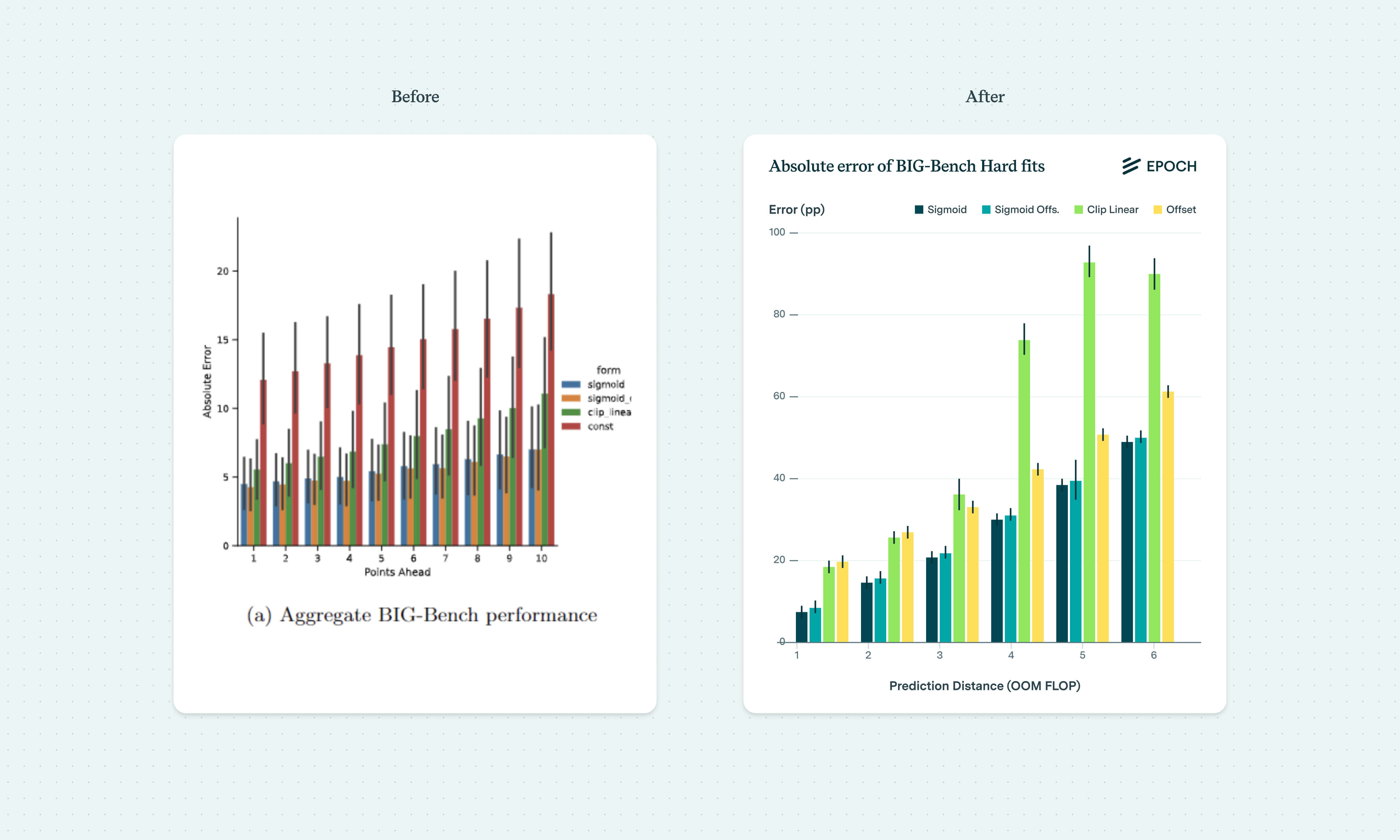The height and width of the screenshot is (840, 1400).
Task: Click the blue sigmoid legend swatch in Before chart
Action: [571, 384]
